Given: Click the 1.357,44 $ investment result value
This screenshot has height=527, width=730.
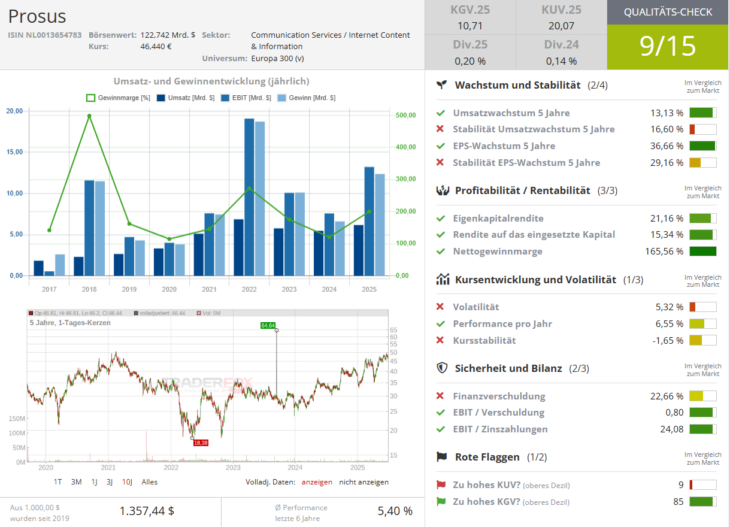Looking at the screenshot, I should coord(147,511).
